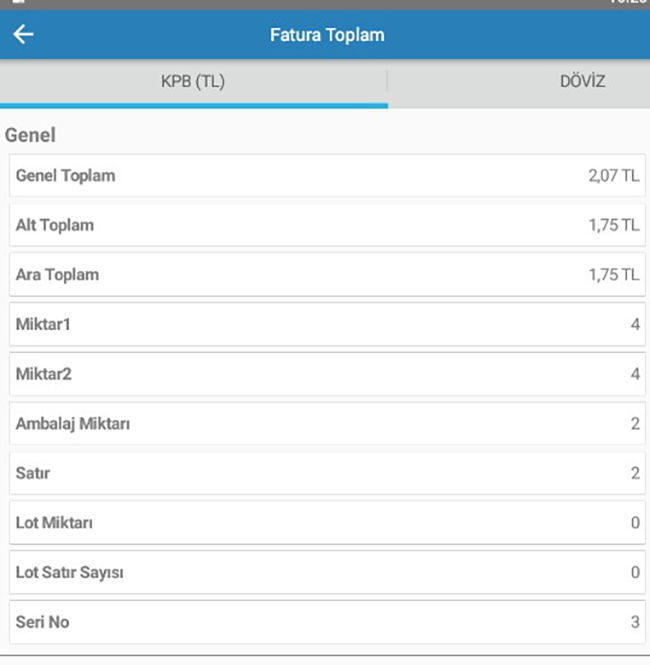Switch to the DÖVİZ tab
Screen dimensions: 650x665
click(582, 81)
